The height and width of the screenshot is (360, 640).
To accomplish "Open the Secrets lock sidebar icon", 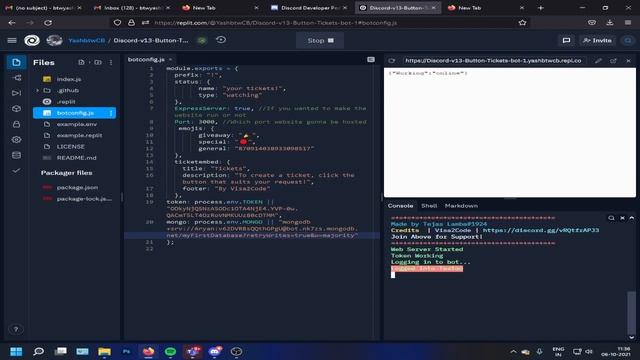I will click(16, 124).
